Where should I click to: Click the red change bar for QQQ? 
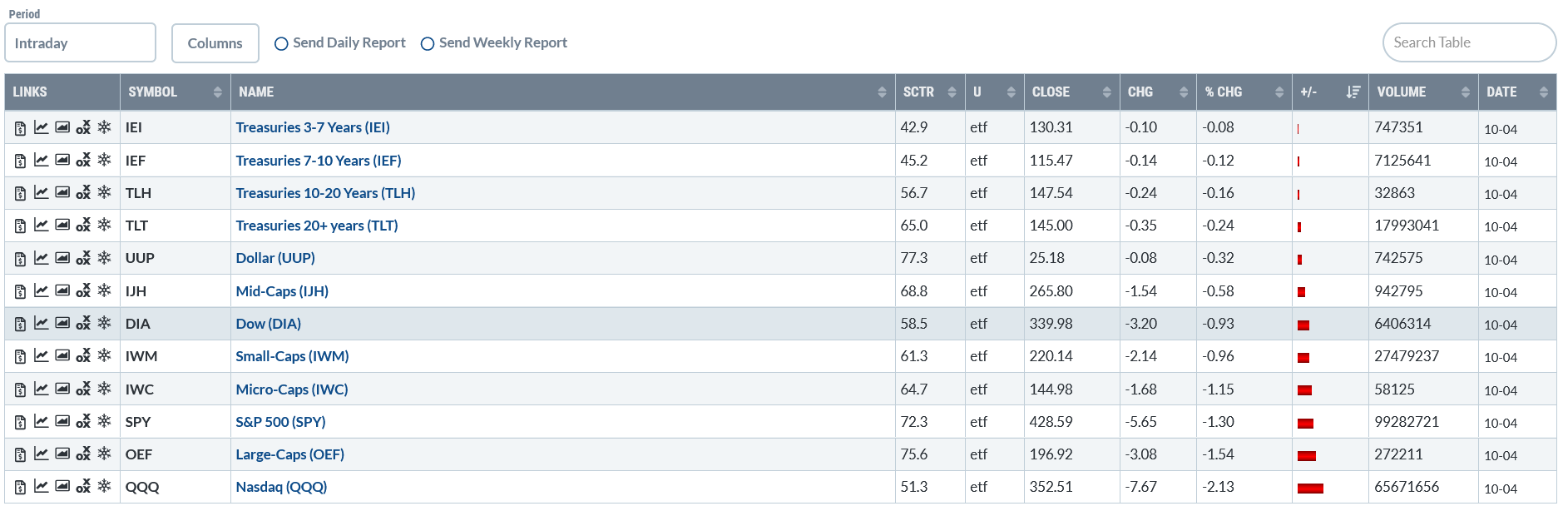click(x=1310, y=489)
